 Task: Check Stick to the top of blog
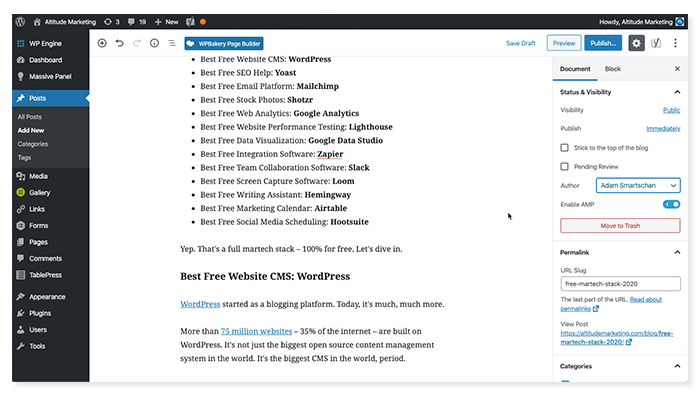point(564,148)
